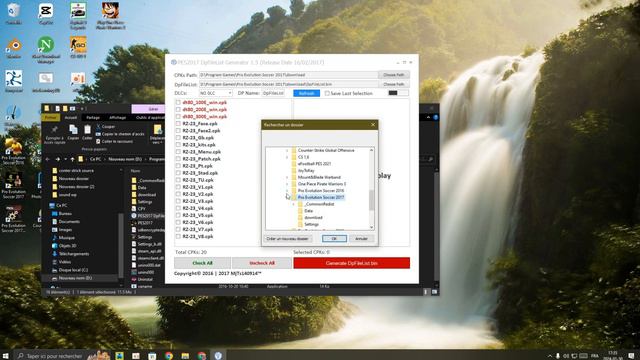Click the DP Name input field
Image resolution: width=640 pixels, height=360 pixels.
point(273,93)
